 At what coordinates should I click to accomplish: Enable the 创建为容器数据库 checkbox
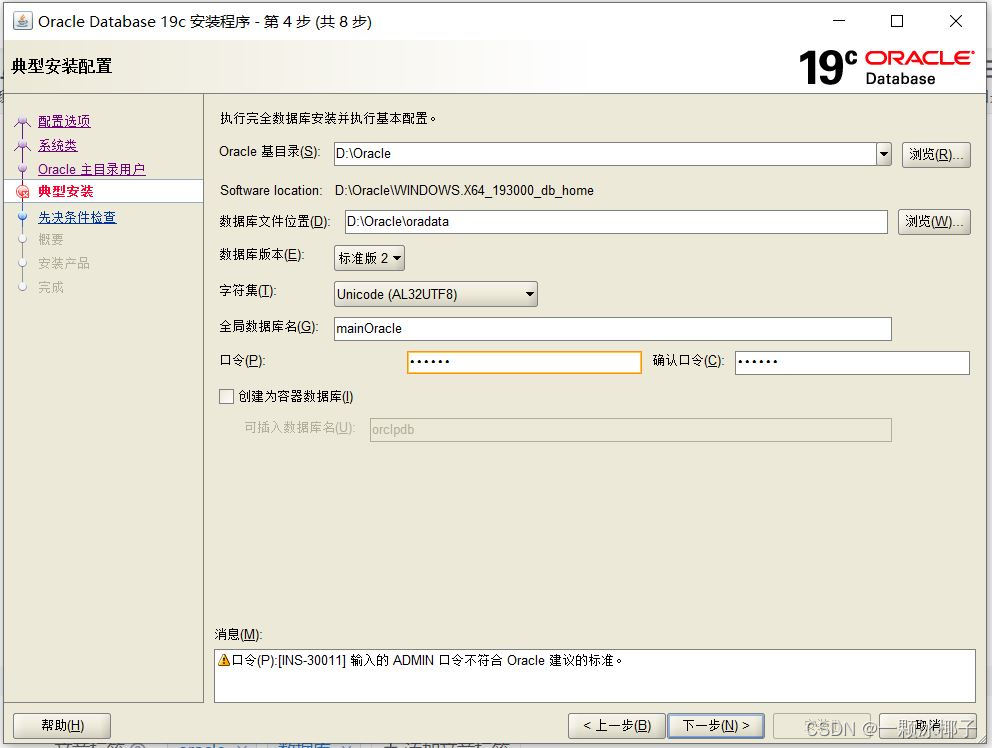[x=224, y=396]
